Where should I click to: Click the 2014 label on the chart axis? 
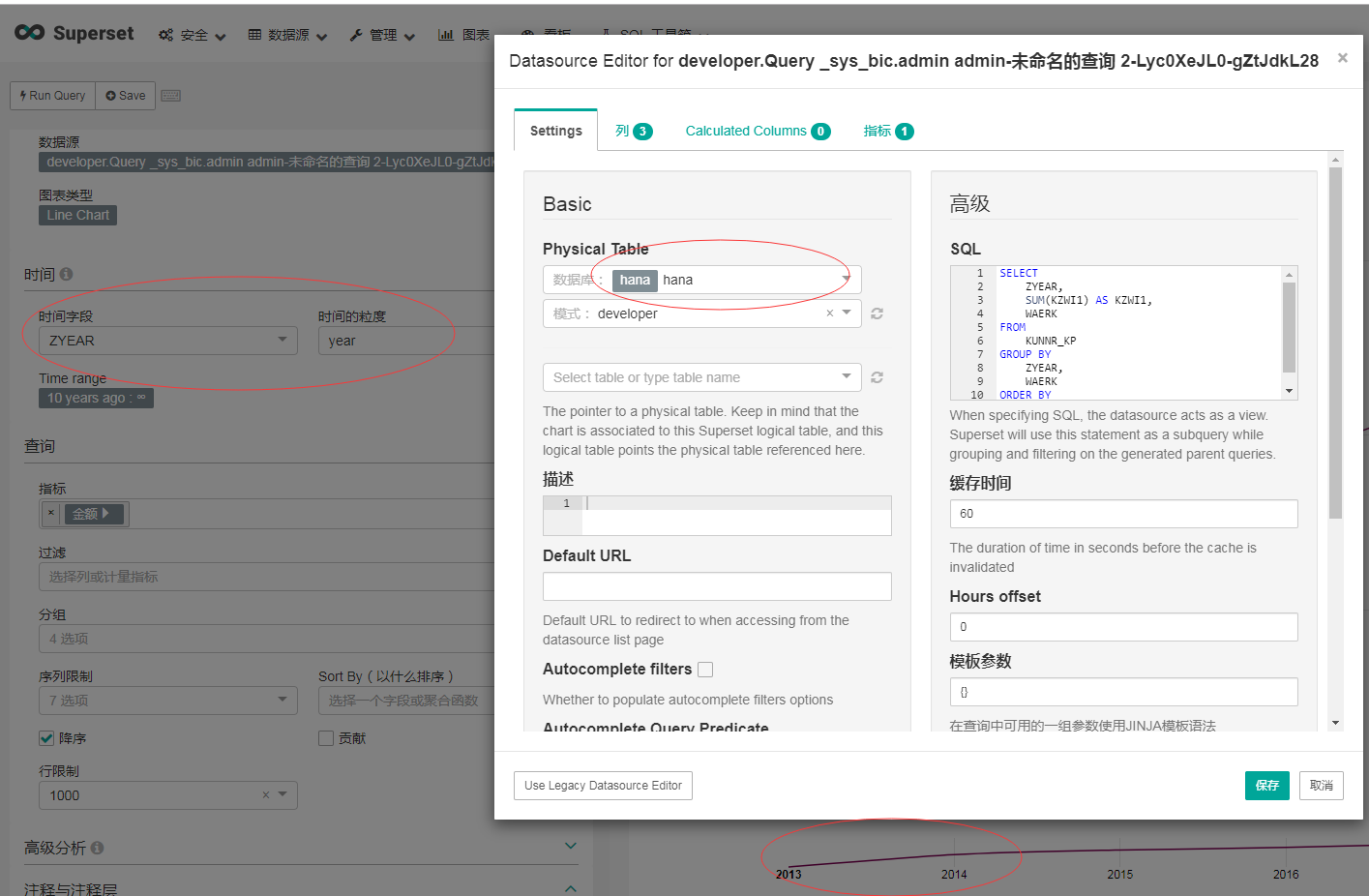click(954, 875)
